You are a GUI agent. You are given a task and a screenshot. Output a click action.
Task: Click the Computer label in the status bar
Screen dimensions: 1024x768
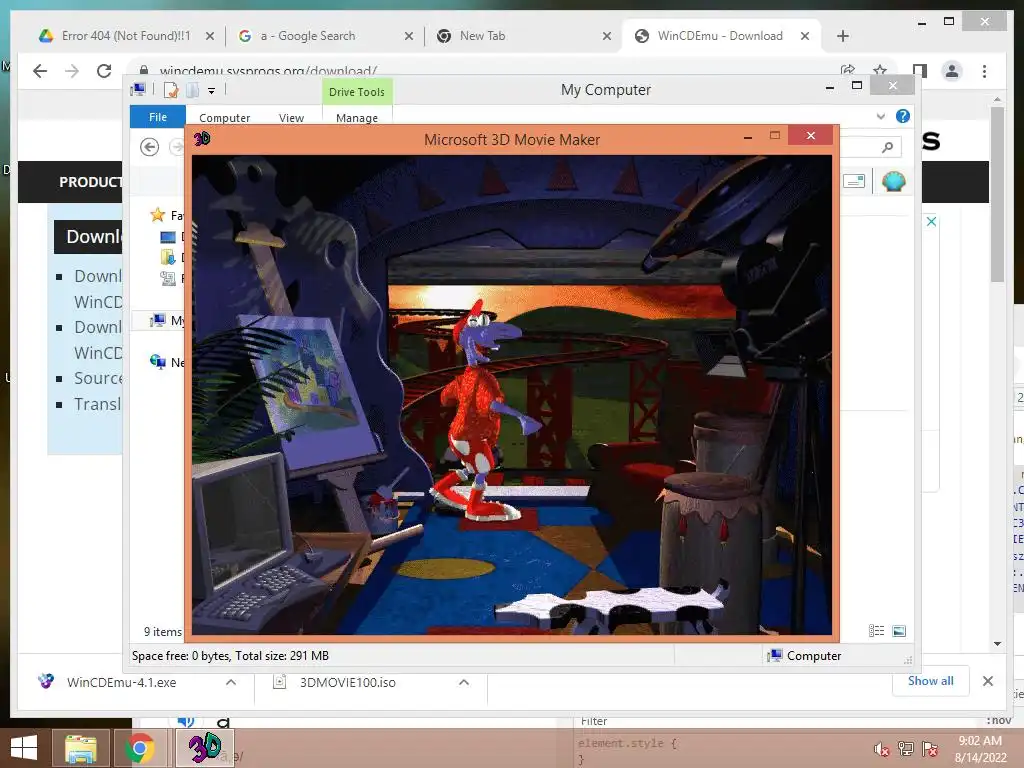click(x=814, y=656)
